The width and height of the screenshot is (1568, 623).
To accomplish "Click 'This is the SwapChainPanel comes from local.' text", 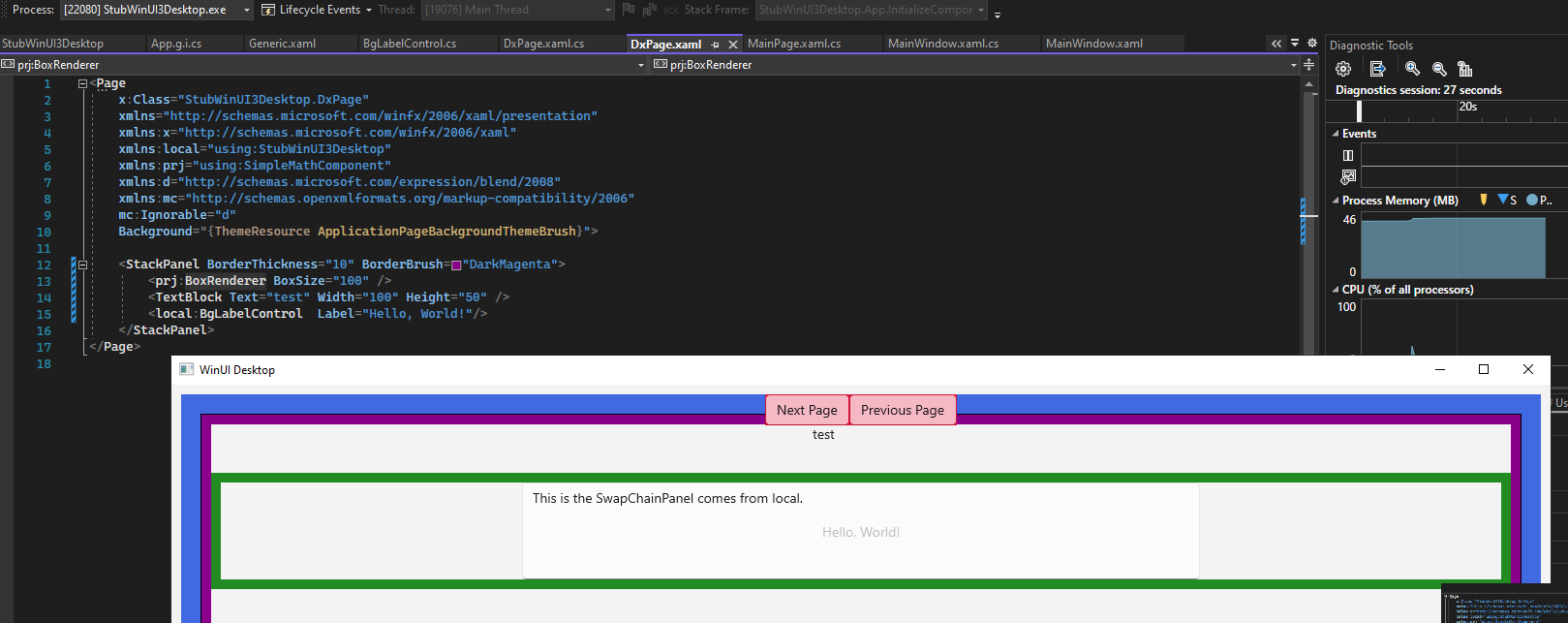I will pos(667,499).
